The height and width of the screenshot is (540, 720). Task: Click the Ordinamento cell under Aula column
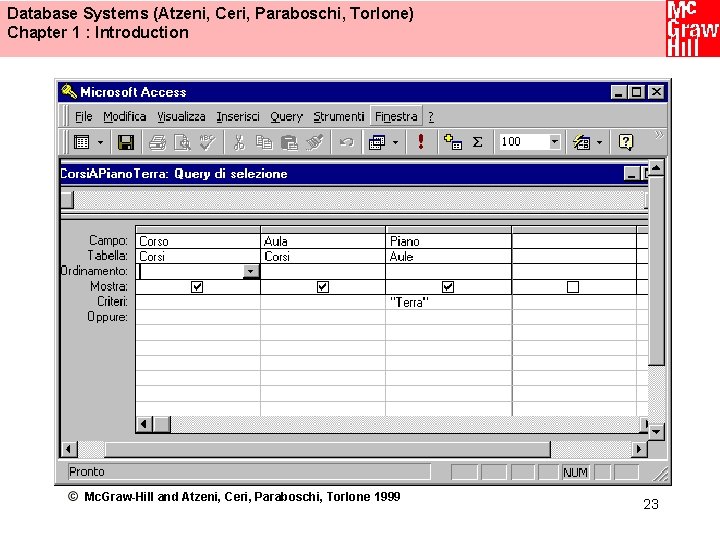pyautogui.click(x=323, y=271)
